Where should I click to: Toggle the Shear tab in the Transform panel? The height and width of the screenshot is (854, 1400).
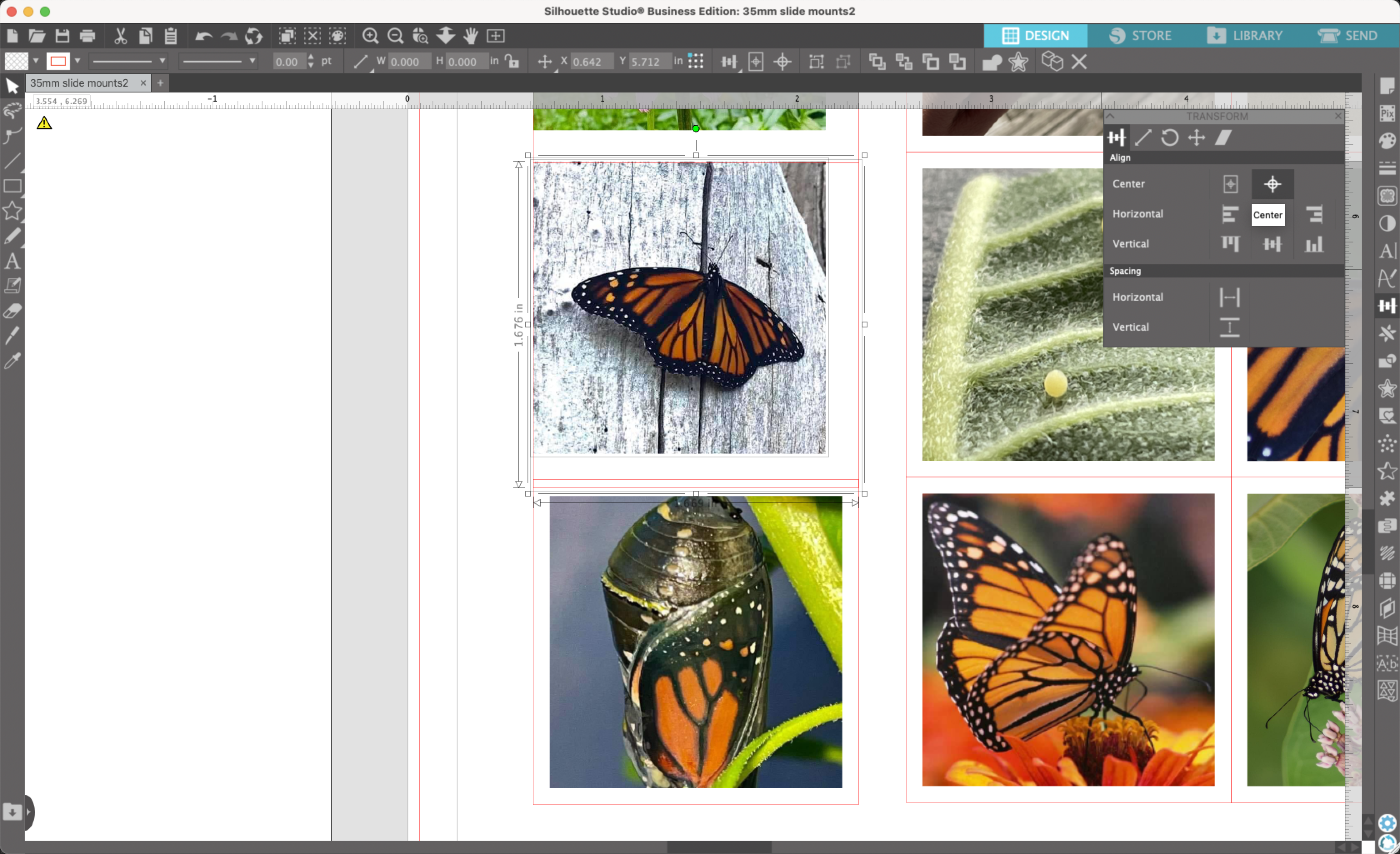pyautogui.click(x=1223, y=138)
